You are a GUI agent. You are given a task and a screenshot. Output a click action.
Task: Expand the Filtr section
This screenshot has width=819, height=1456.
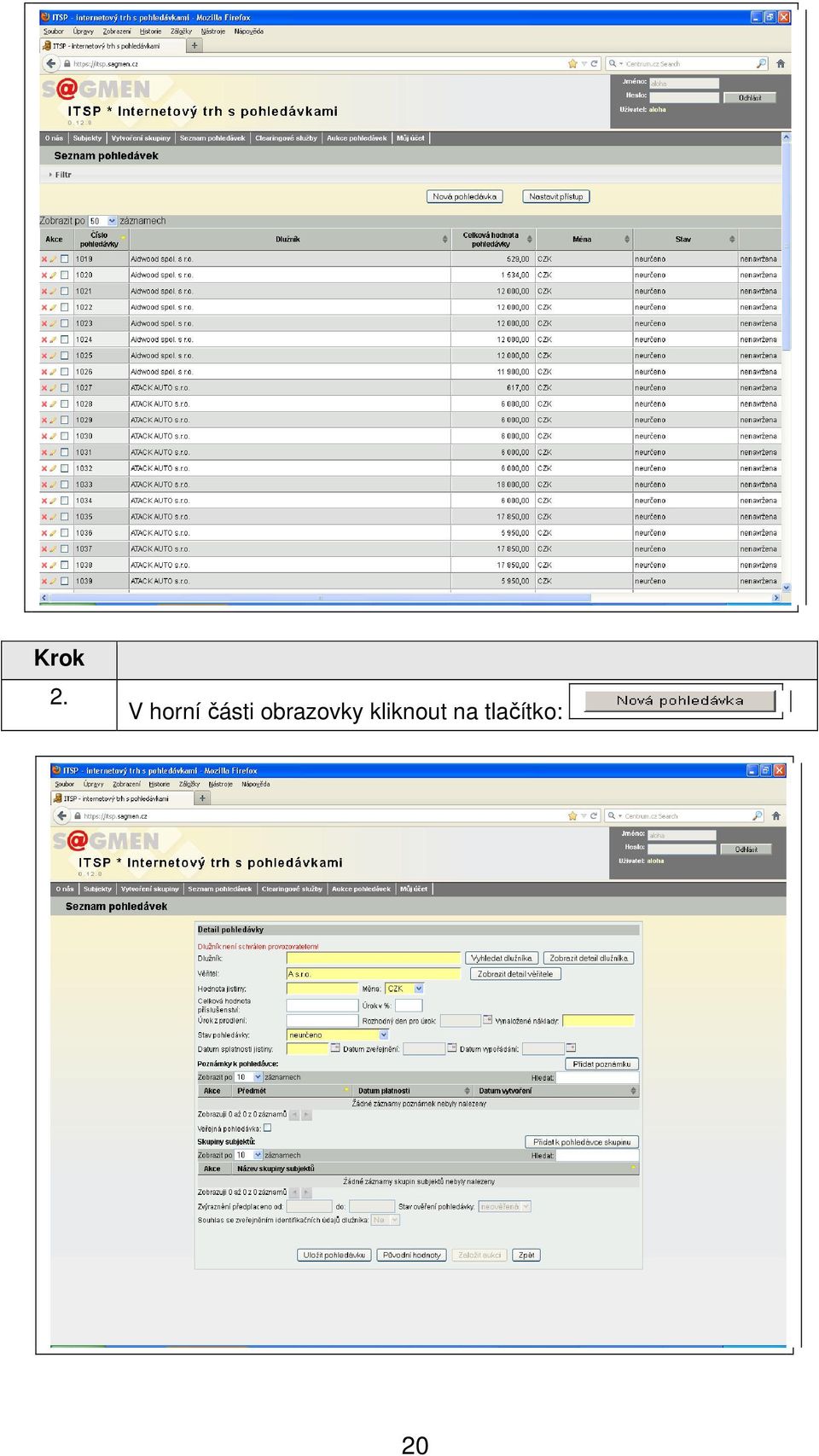[61, 175]
